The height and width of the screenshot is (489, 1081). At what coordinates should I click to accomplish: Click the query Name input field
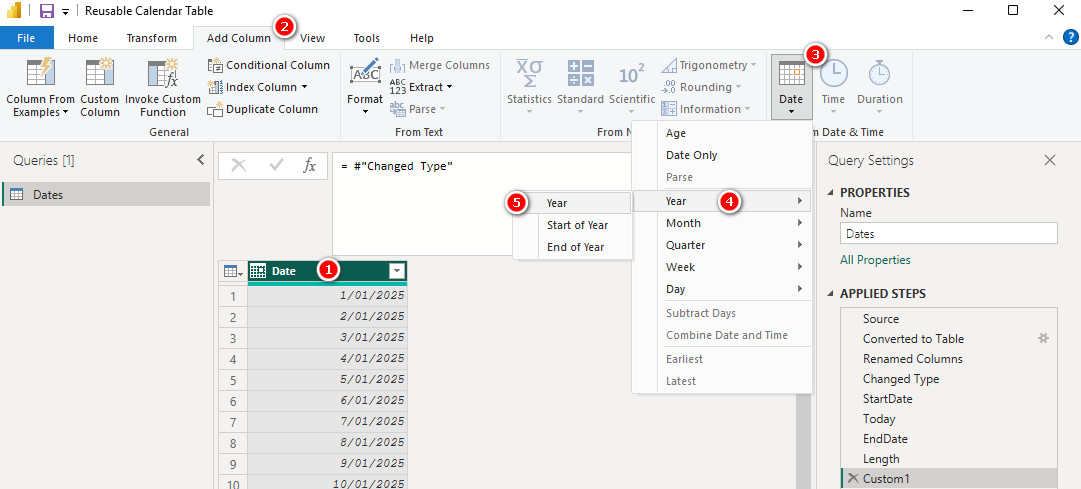pos(948,233)
